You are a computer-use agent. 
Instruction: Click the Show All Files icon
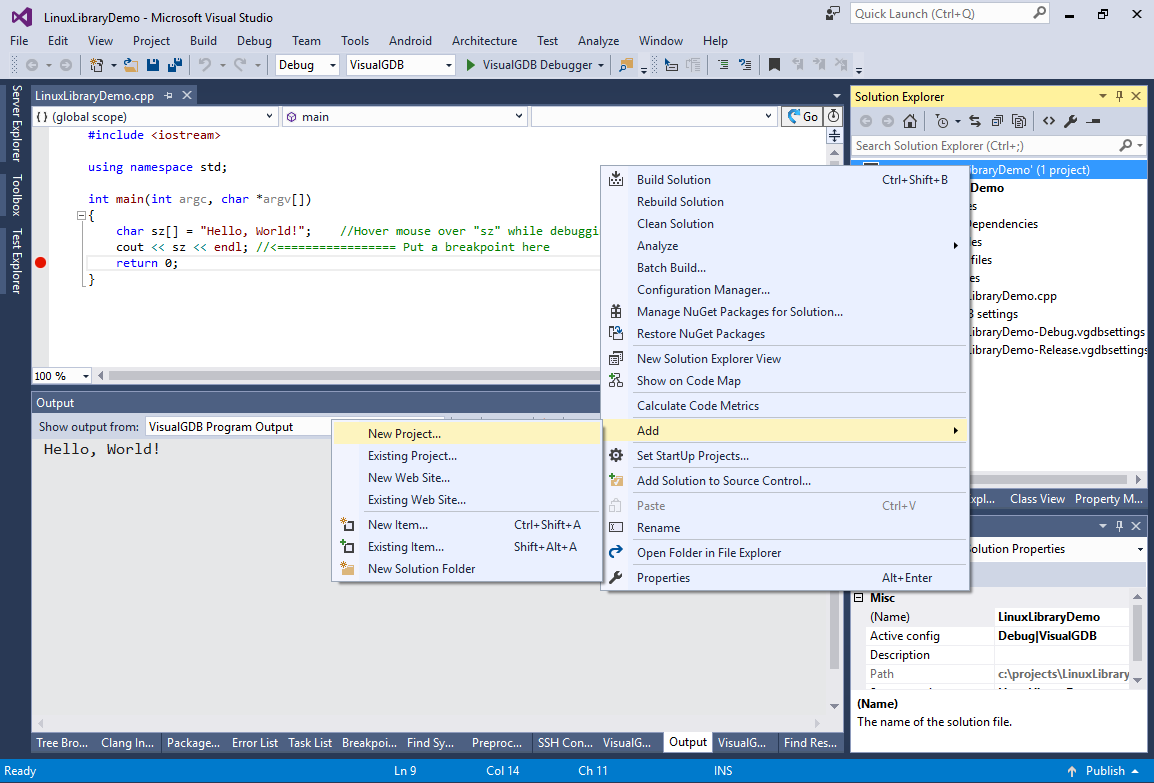(x=1019, y=121)
